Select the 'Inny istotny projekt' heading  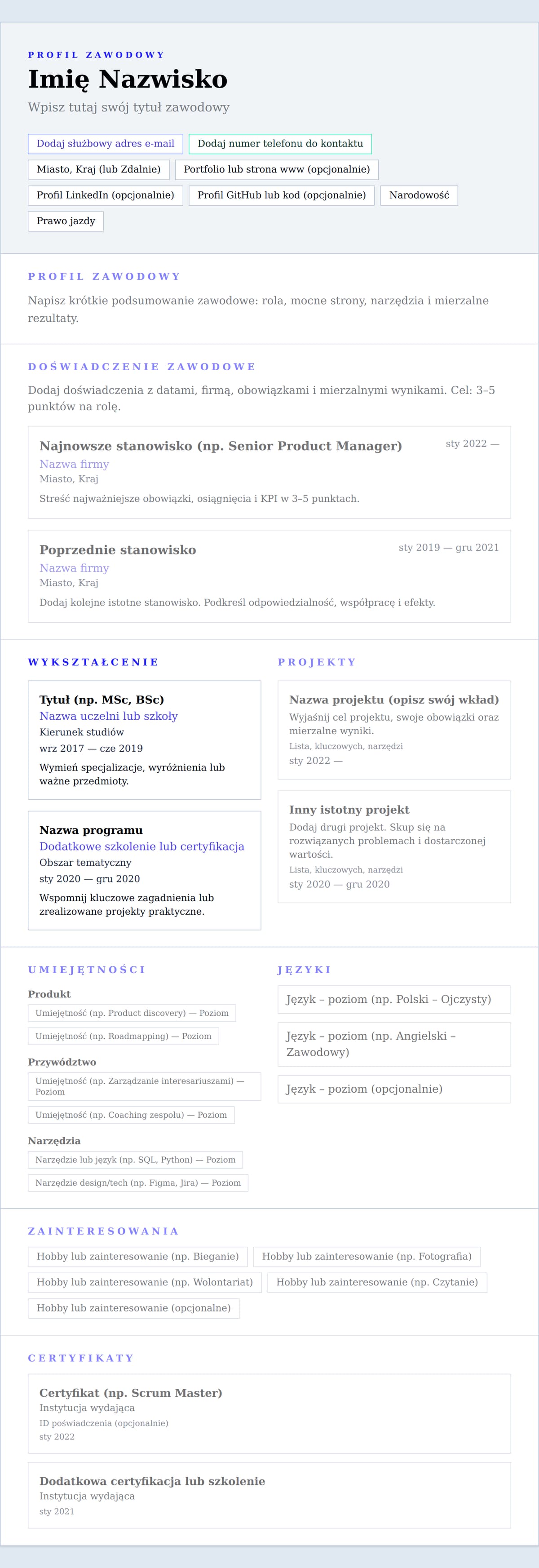349,810
